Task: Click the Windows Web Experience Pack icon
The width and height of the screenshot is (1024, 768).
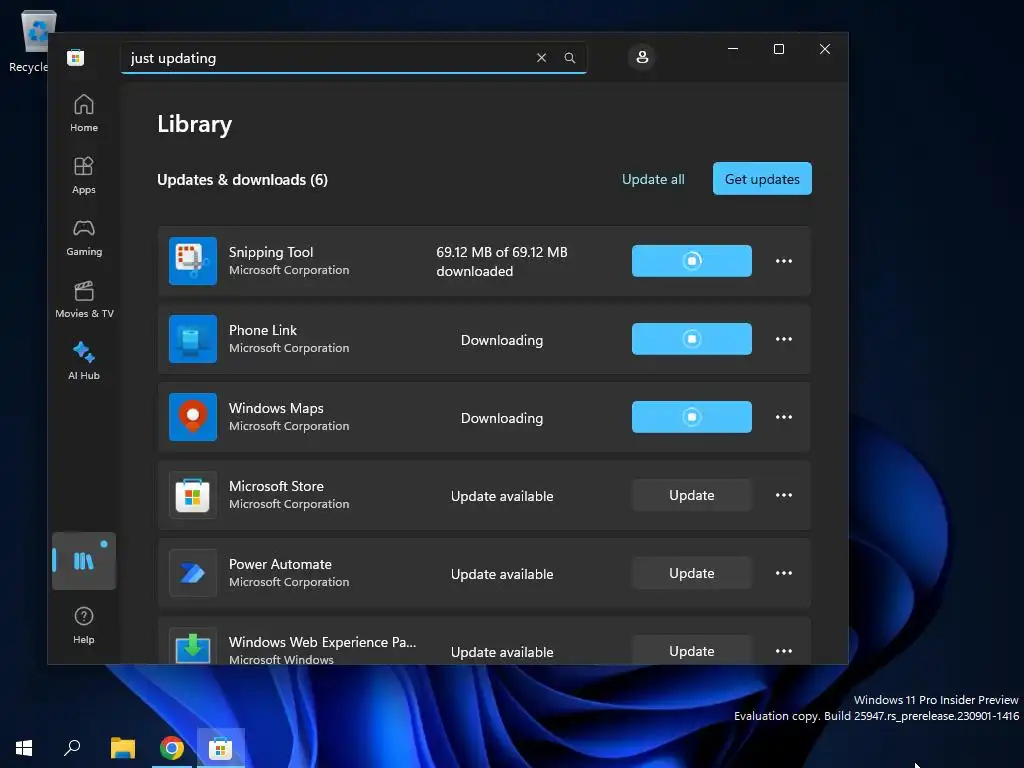Action: click(x=193, y=646)
